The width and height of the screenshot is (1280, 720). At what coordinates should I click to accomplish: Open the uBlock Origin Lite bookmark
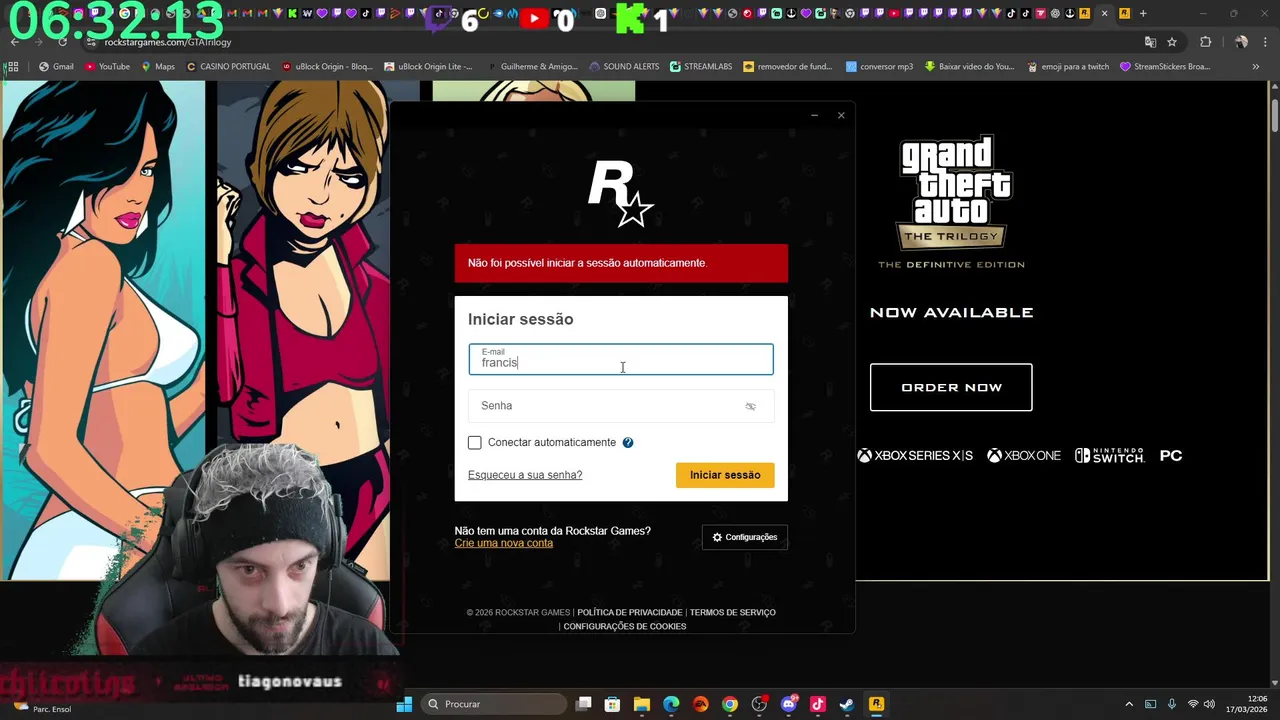(428, 67)
